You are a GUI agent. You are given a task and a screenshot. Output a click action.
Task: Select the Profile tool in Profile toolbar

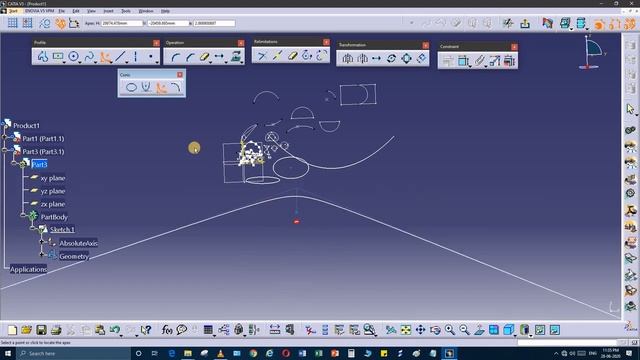coord(42,57)
